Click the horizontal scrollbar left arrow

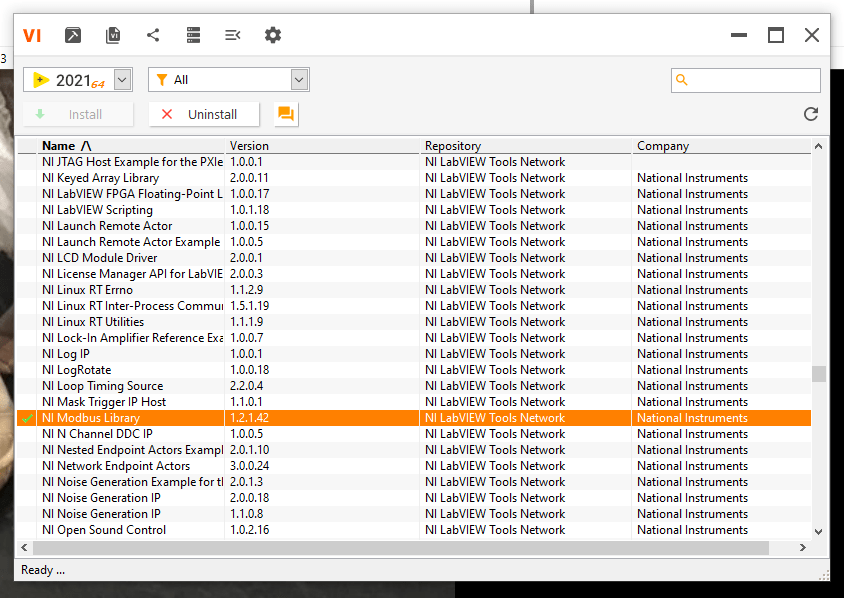pyautogui.click(x=24, y=547)
